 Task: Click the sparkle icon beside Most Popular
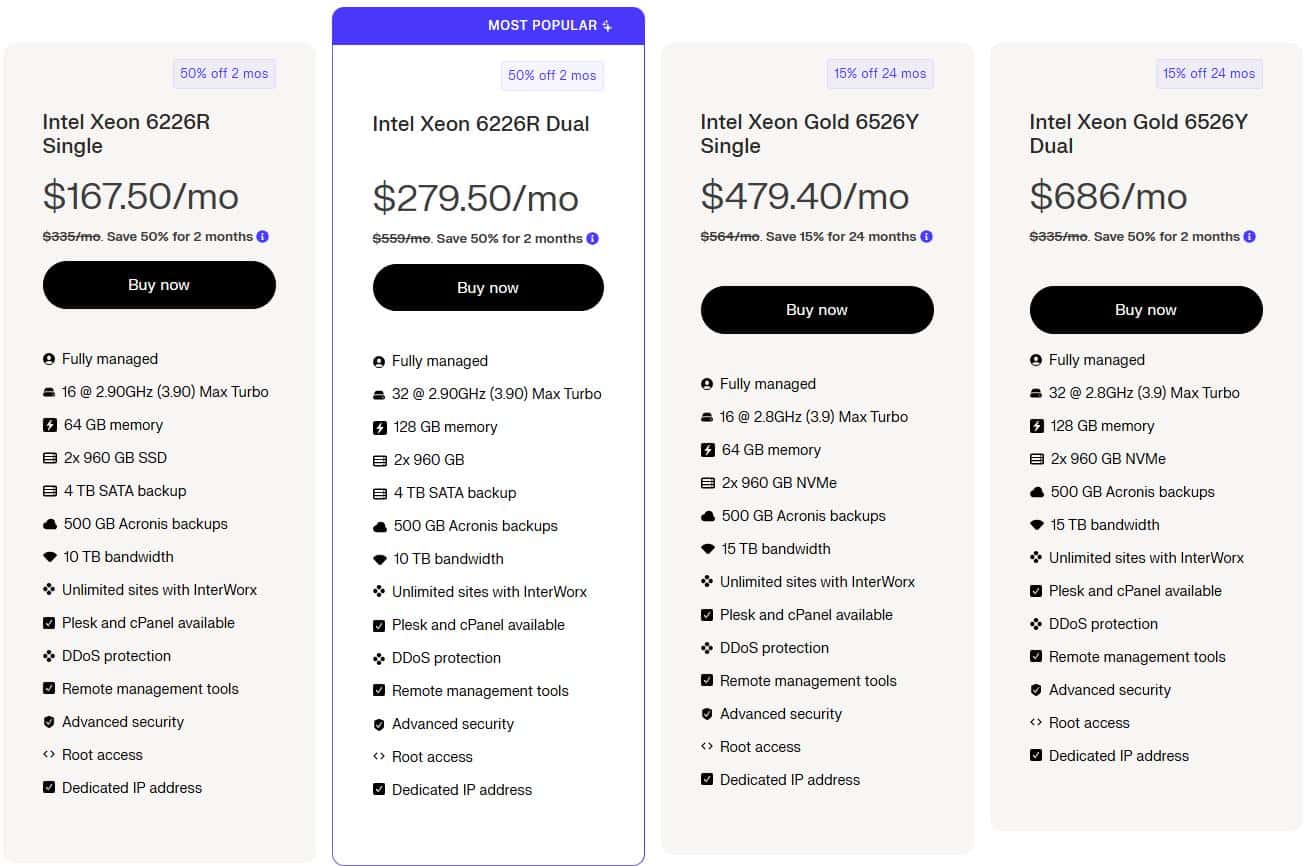(607, 26)
